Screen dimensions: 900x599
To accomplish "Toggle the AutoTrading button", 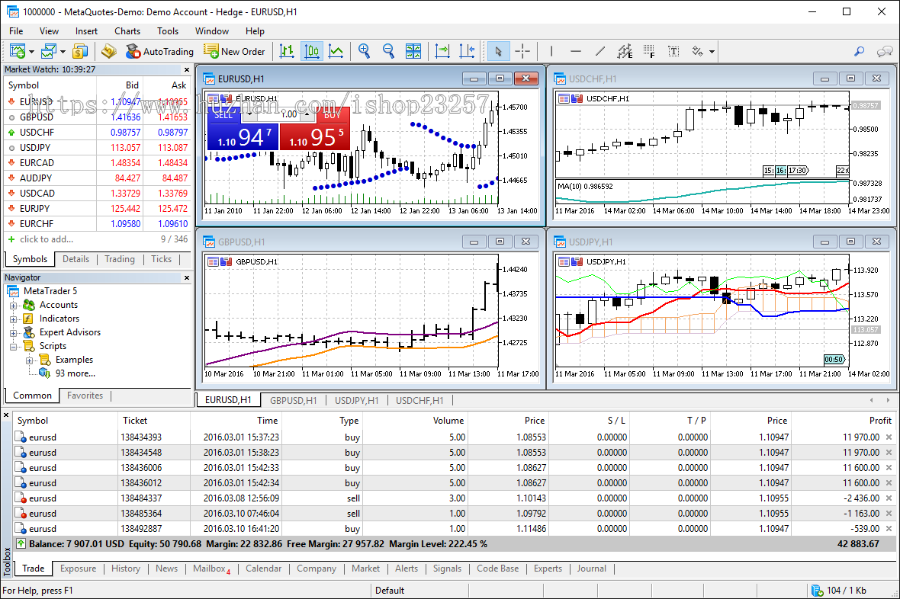I will (160, 52).
